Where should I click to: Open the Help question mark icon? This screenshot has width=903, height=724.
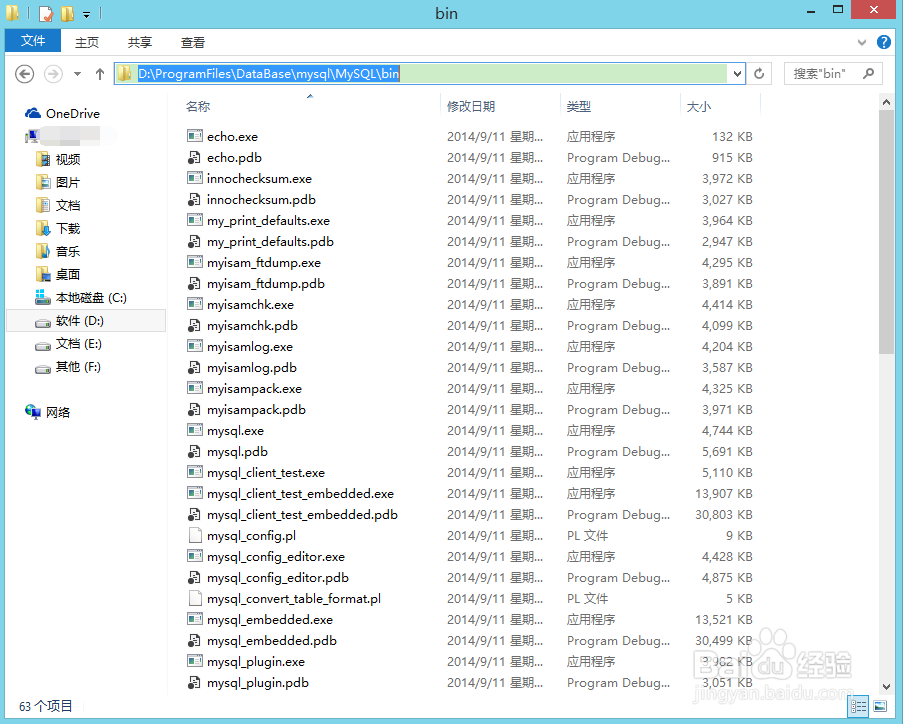tap(883, 42)
